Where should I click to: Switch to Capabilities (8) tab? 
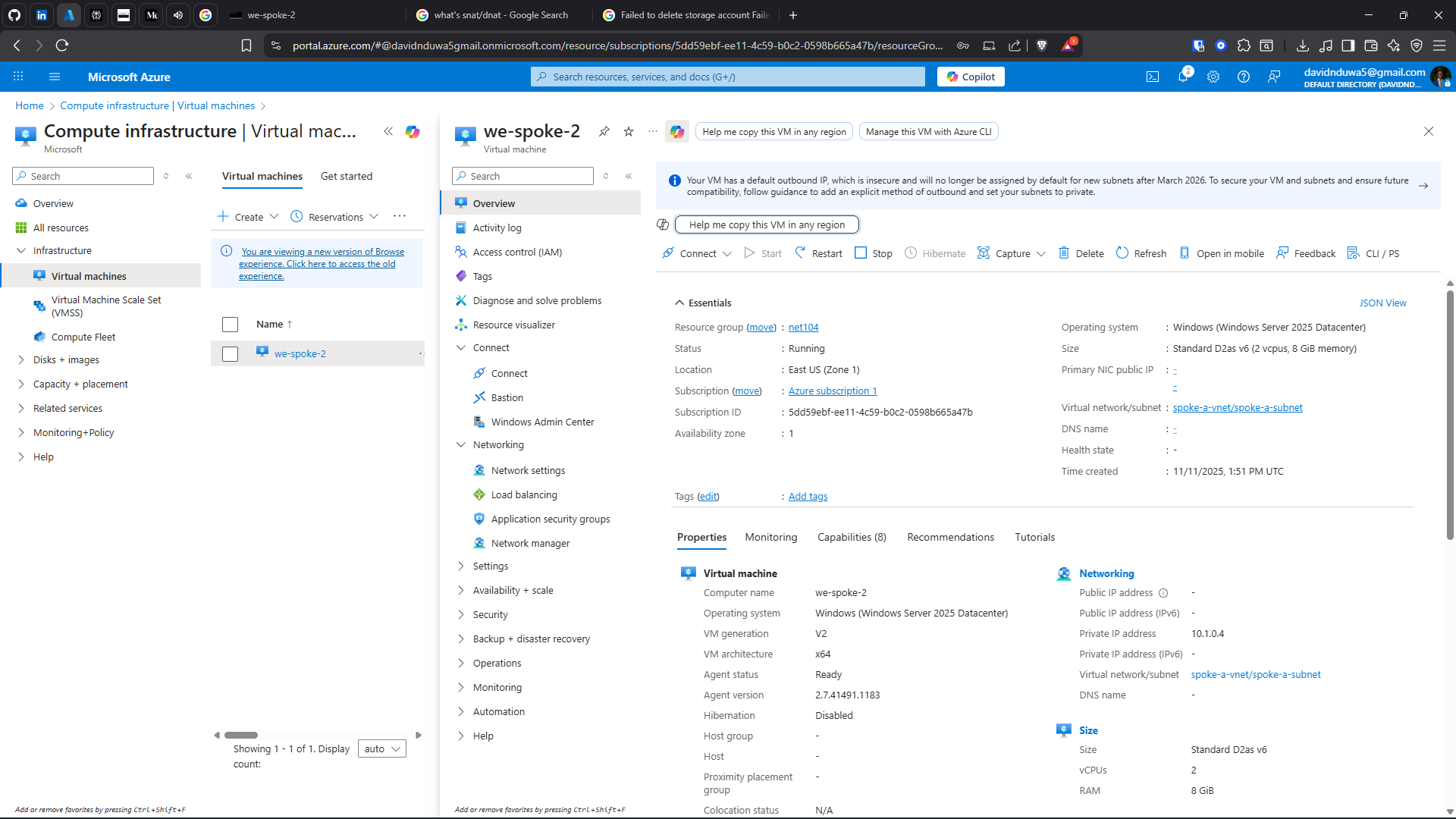tap(852, 537)
